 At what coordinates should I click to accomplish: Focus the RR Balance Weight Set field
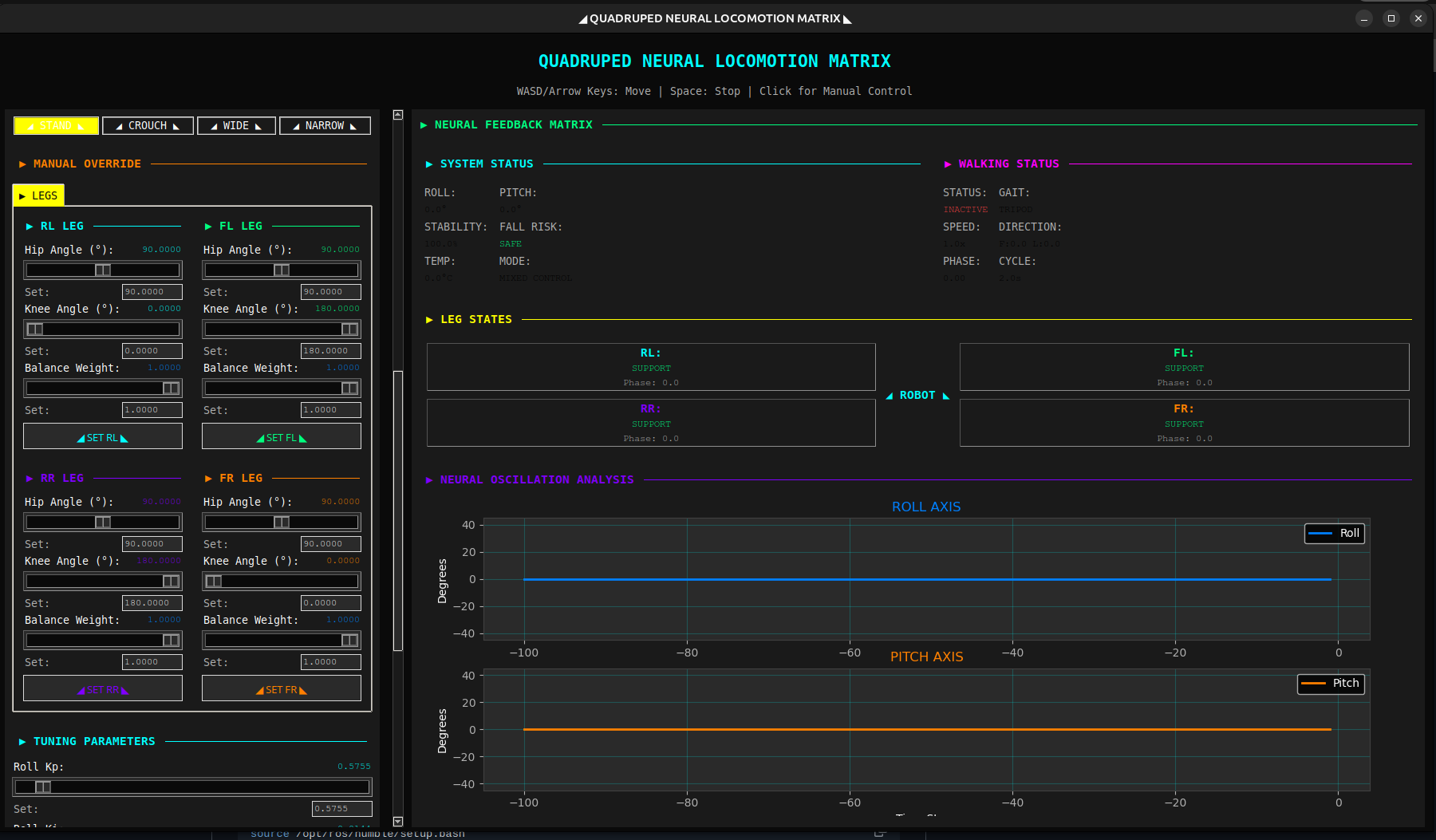click(152, 662)
